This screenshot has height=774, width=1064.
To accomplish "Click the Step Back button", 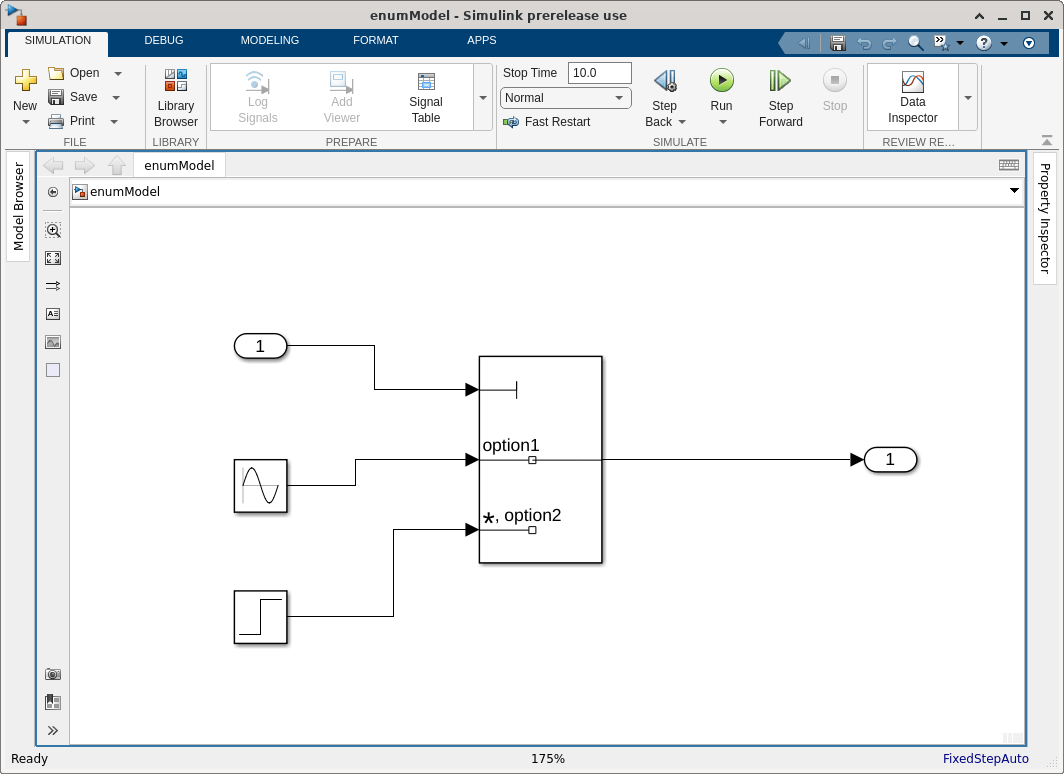I will [x=665, y=81].
